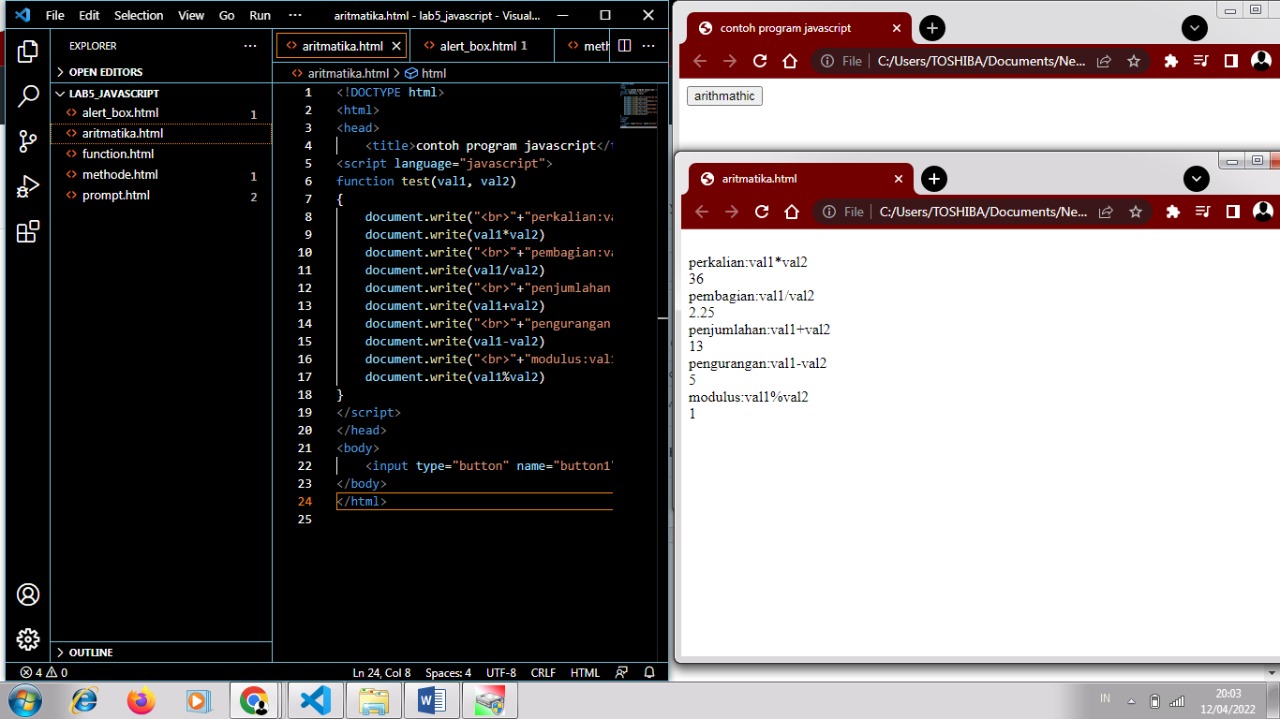Change end of line CRLF in status bar
The image size is (1280, 719).
543,673
